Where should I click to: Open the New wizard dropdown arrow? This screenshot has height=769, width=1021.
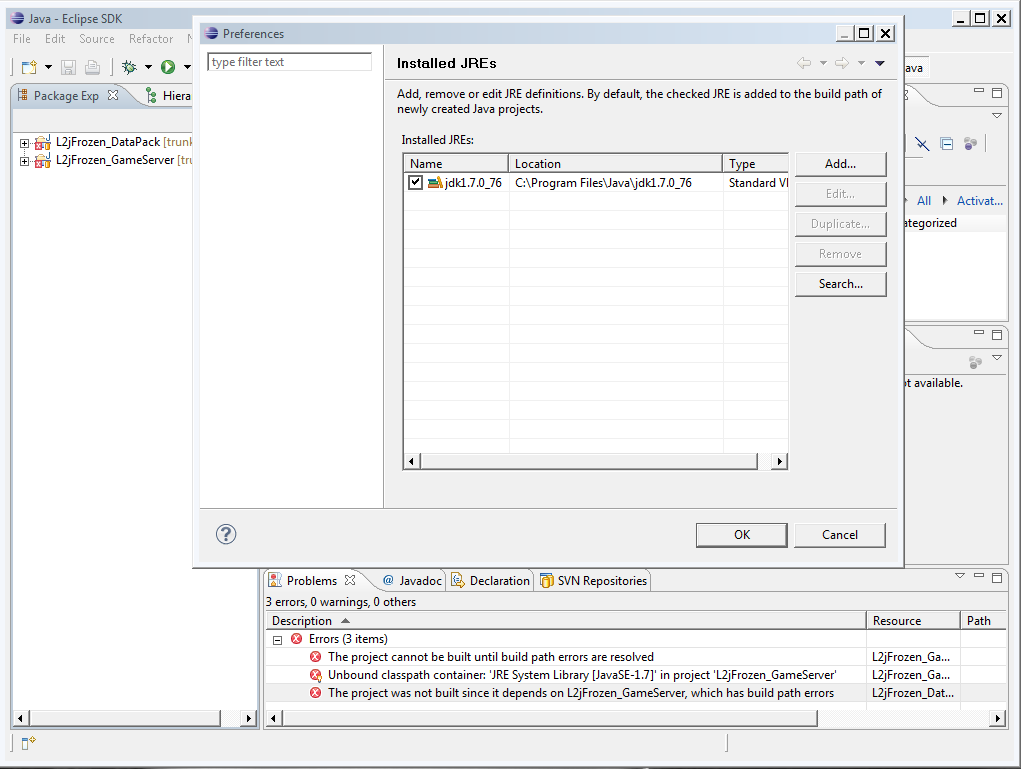click(x=48, y=67)
